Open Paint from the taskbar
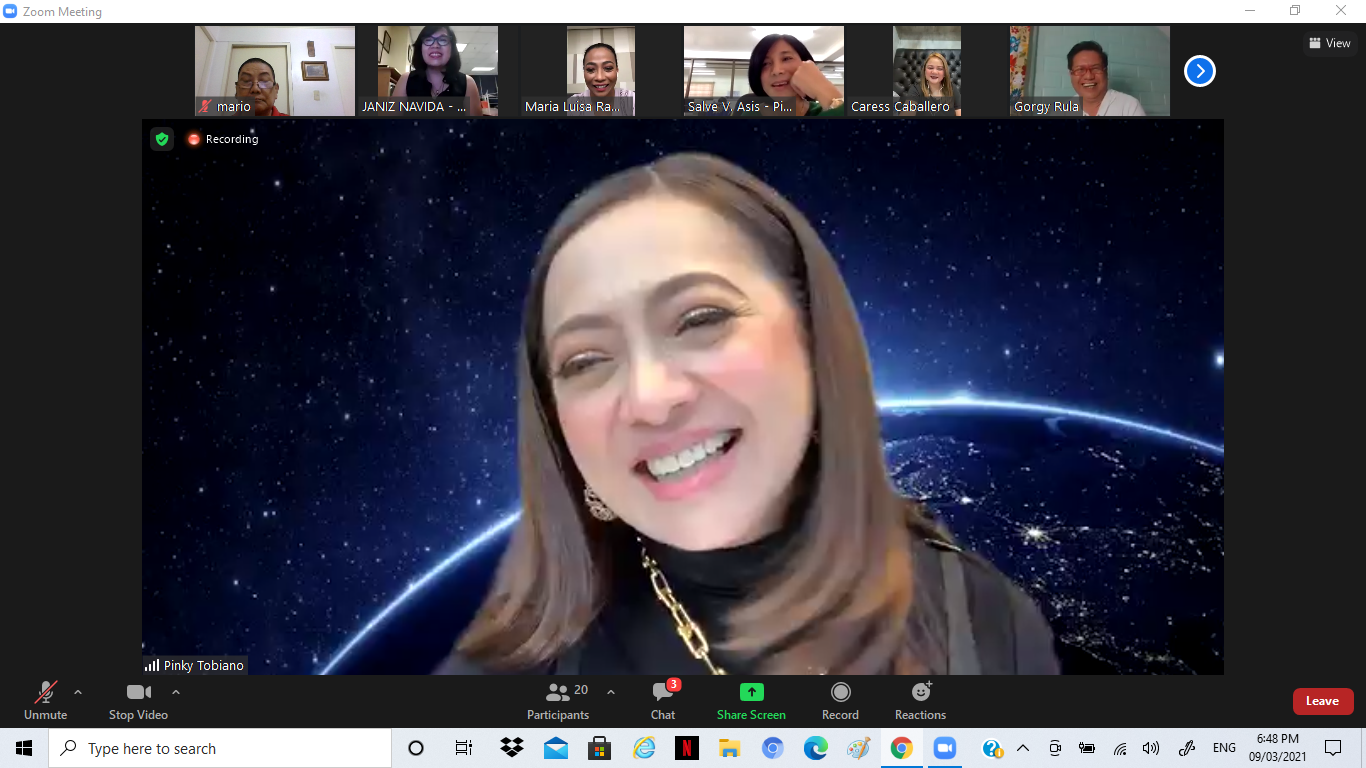Image resolution: width=1366 pixels, height=768 pixels. tap(859, 748)
